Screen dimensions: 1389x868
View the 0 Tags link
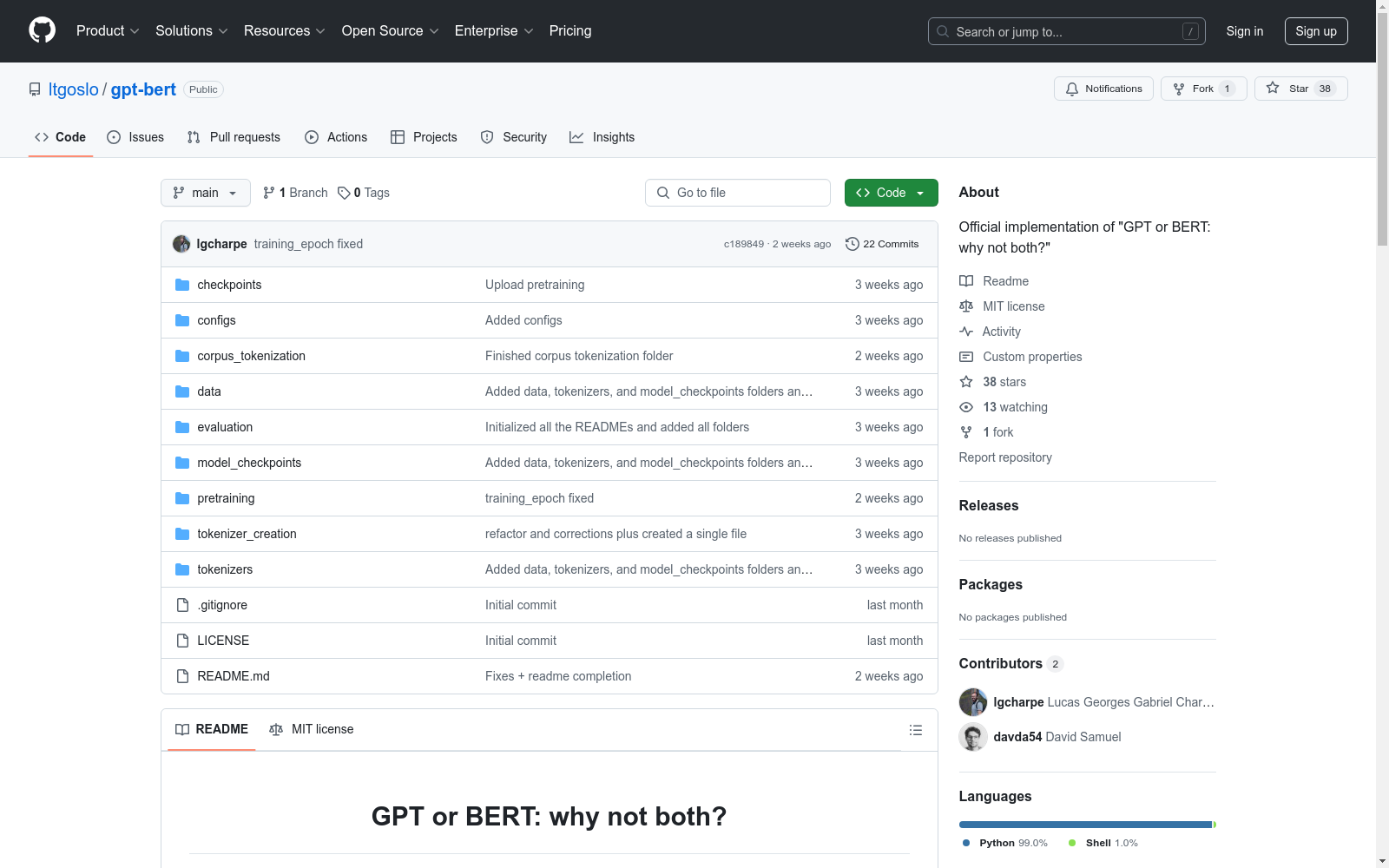364,193
